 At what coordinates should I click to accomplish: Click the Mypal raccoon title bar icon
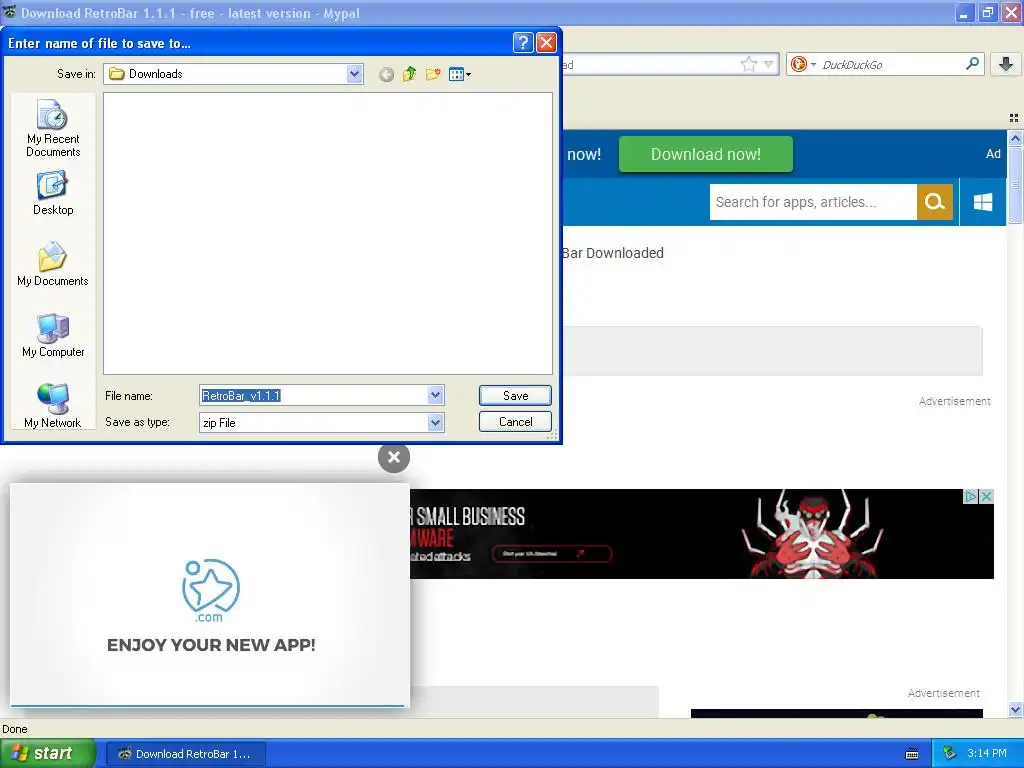click(x=9, y=12)
